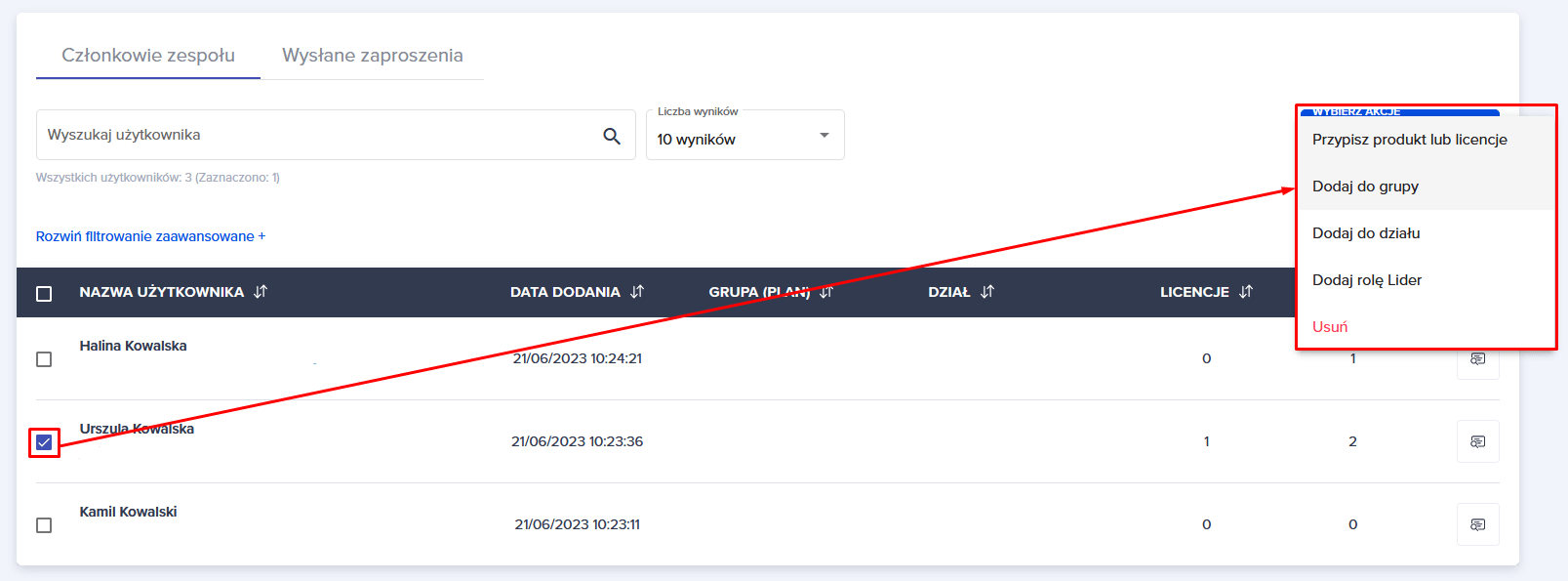Sort by Nazwa użytkownika arrows icon
The height and width of the screenshot is (581, 1568).
261,292
